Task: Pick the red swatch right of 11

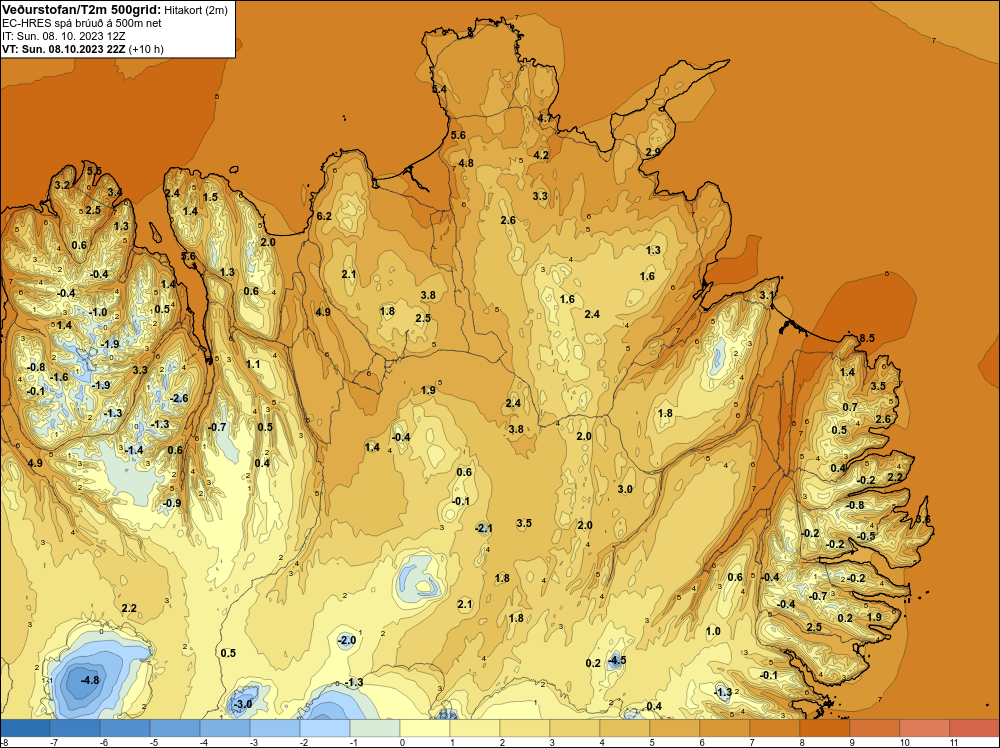Action: coord(974,728)
